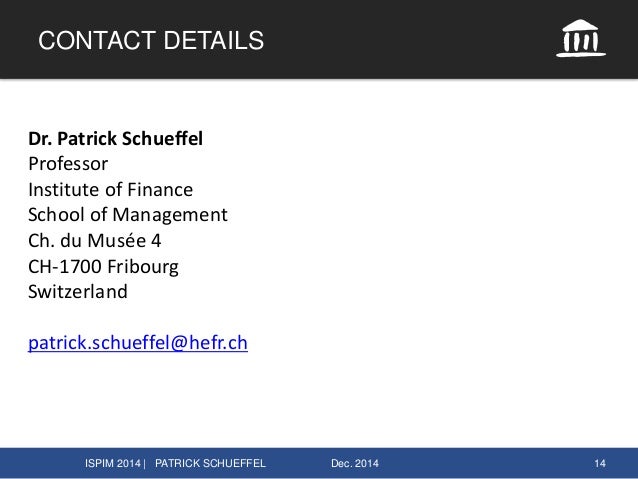
Task: Click PATRICK SCHUEFFEL in the footer bar
Action: pyautogui.click(x=210, y=463)
